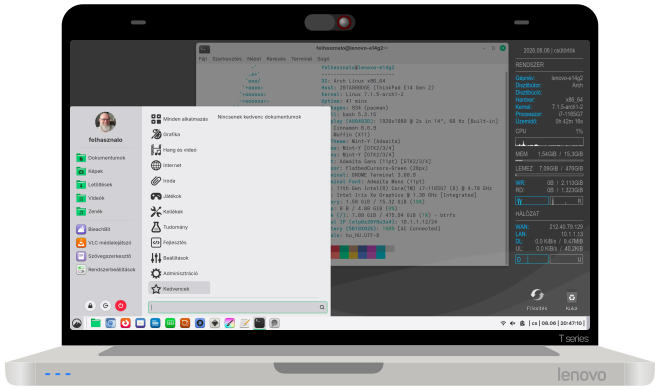Click the log out button
The height and width of the screenshot is (390, 660).
coord(105,306)
